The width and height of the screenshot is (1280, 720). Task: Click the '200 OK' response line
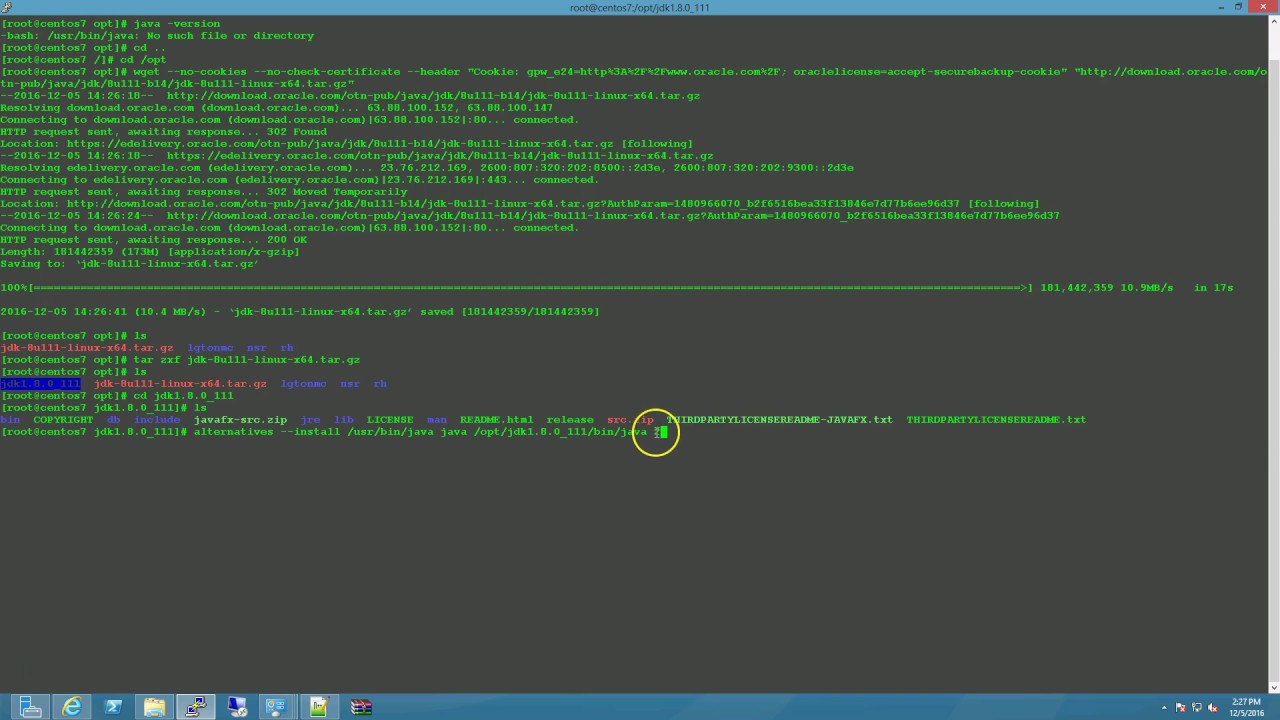tap(154, 240)
